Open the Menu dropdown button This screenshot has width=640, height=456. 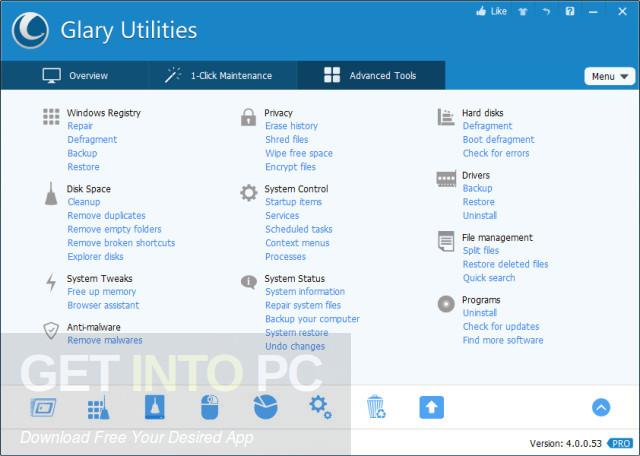point(609,76)
